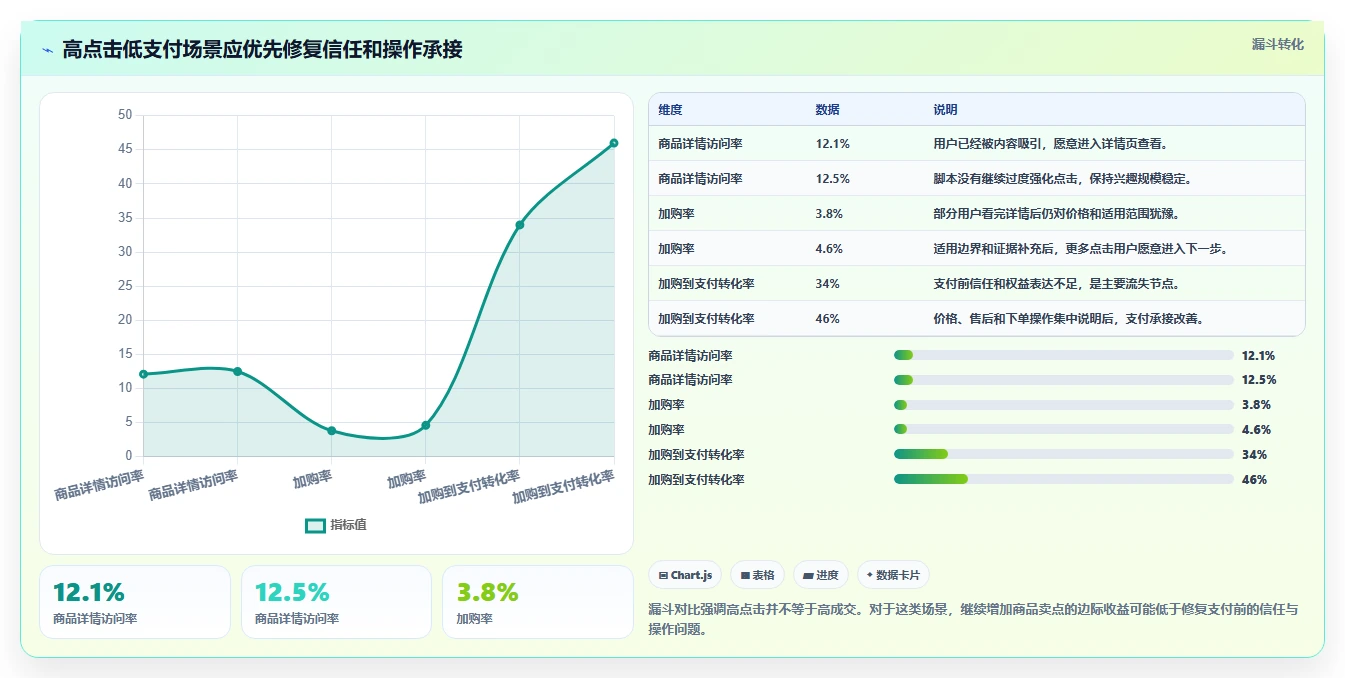Click the progress bar showing 12.5%
Image resolution: width=1345 pixels, height=678 pixels.
pyautogui.click(x=1064, y=380)
